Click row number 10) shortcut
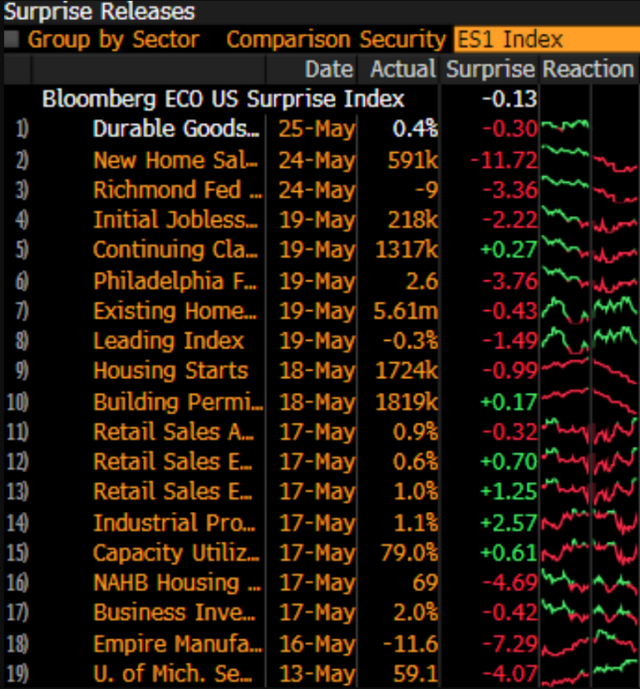The image size is (640, 690). tap(18, 402)
